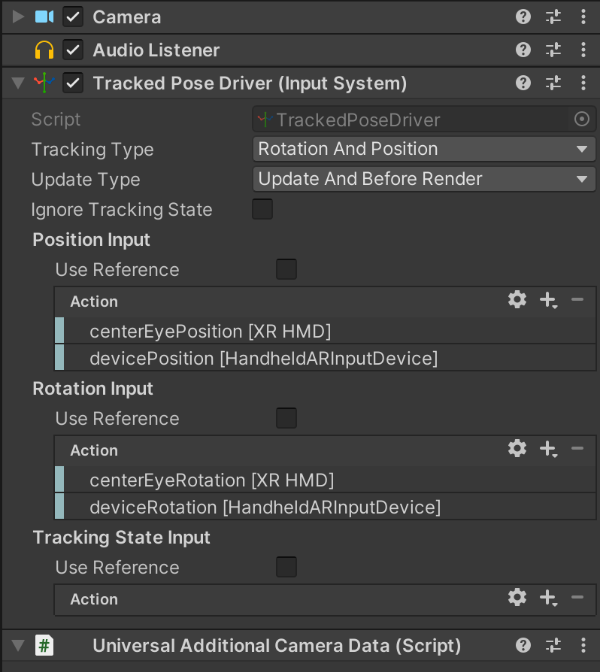Click the Update Type label
Viewport: 600px width, 672px height.
point(86,180)
